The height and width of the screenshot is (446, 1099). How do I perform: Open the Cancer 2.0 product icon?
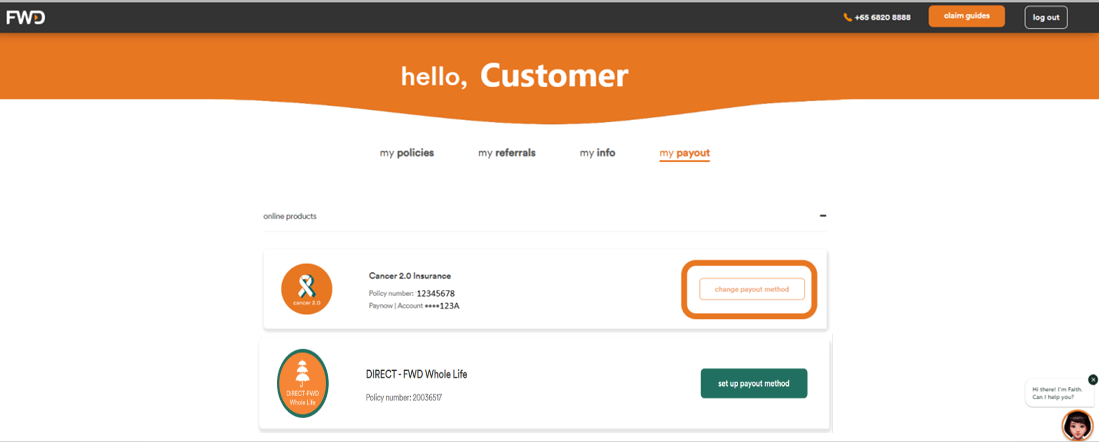(x=306, y=289)
